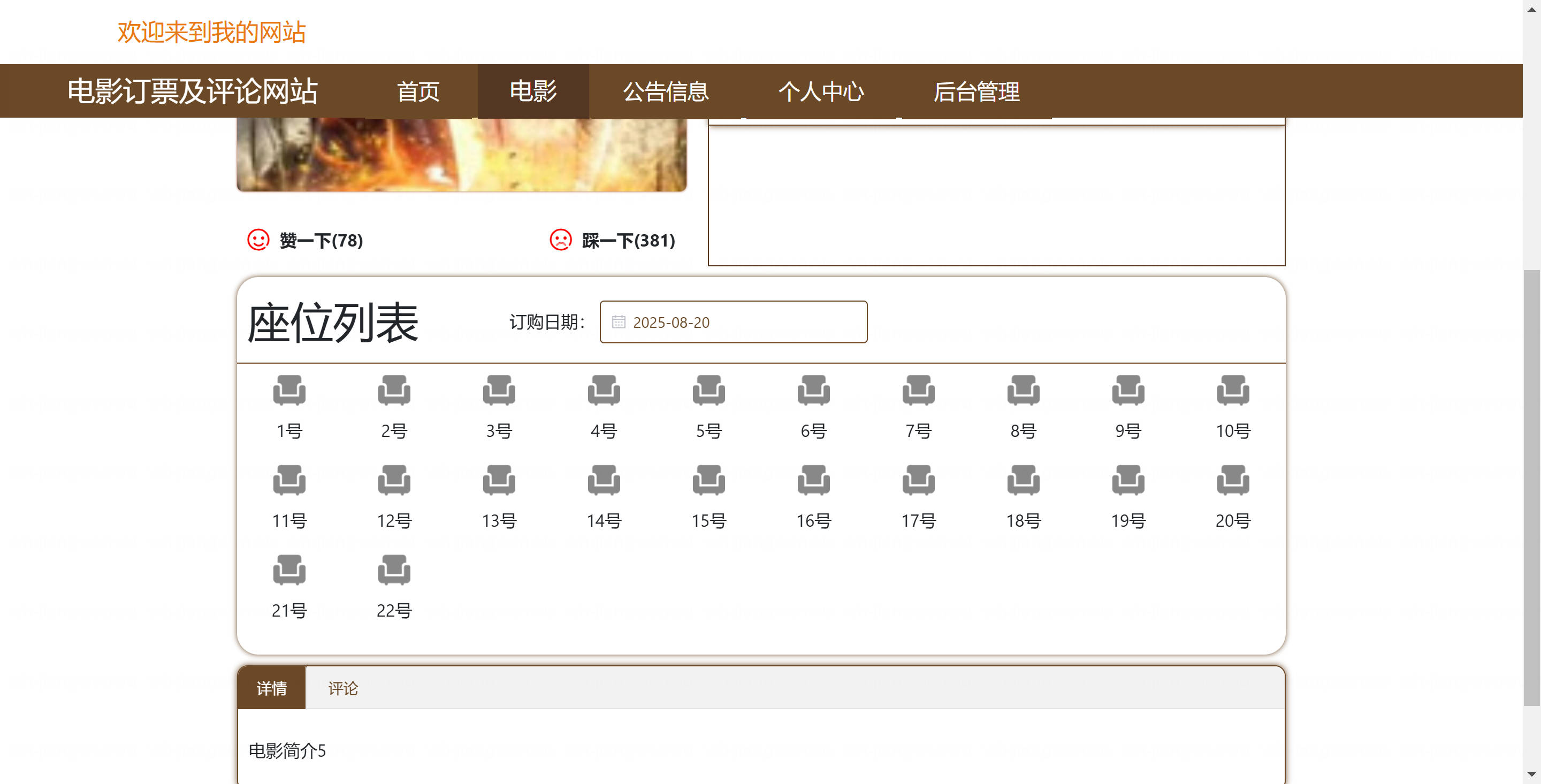
Task: Open the 详情 tab
Action: coord(272,688)
